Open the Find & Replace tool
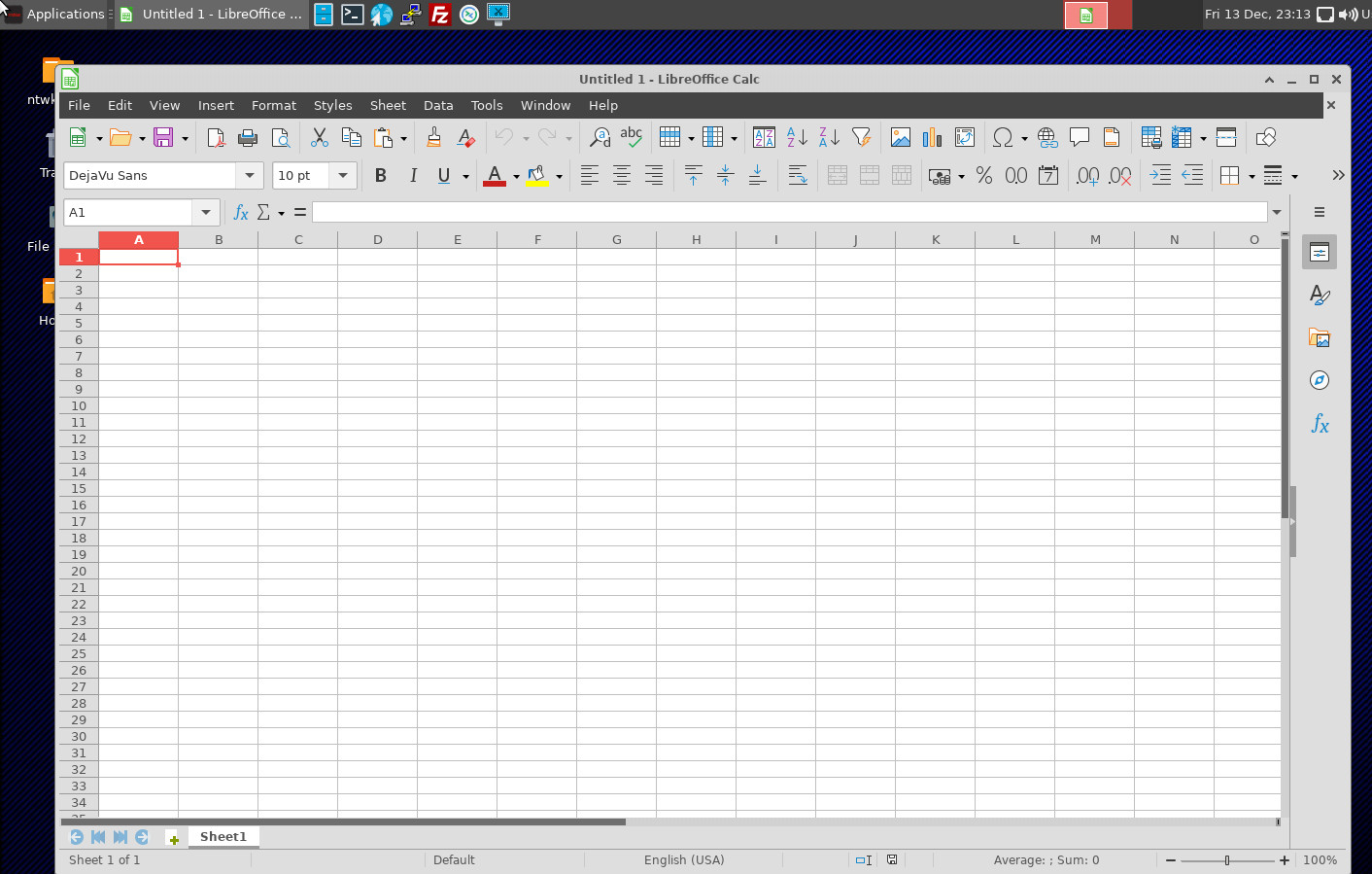 point(600,138)
